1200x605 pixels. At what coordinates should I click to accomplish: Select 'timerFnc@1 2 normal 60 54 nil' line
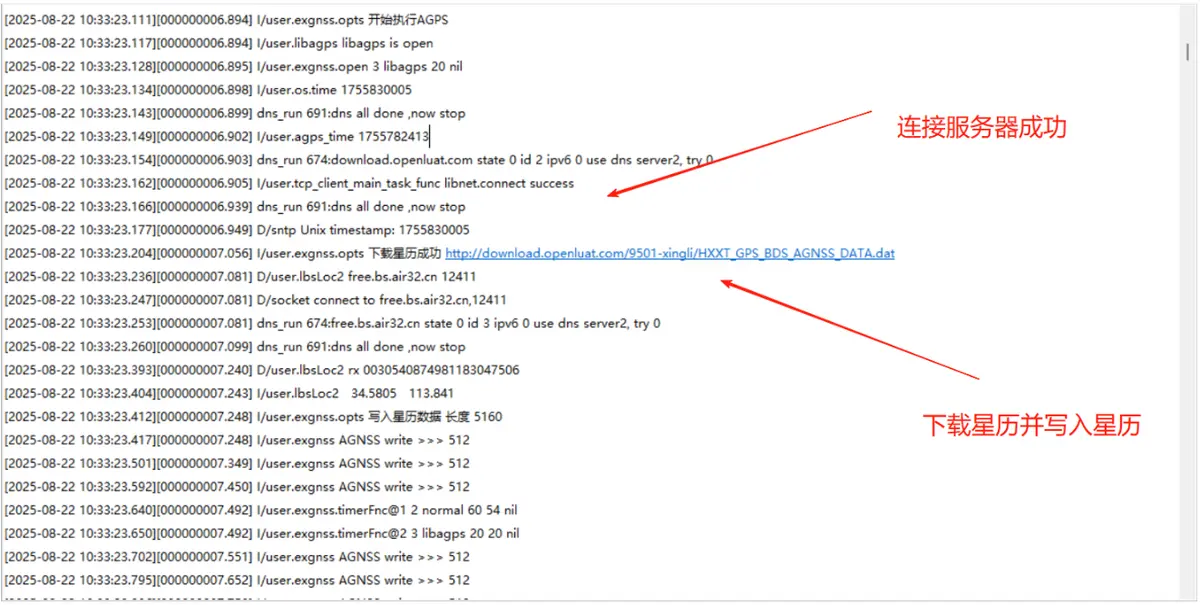coord(261,510)
